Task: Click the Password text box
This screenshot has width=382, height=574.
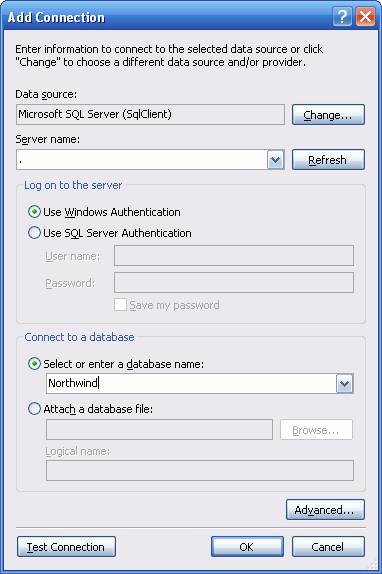Action: (234, 283)
